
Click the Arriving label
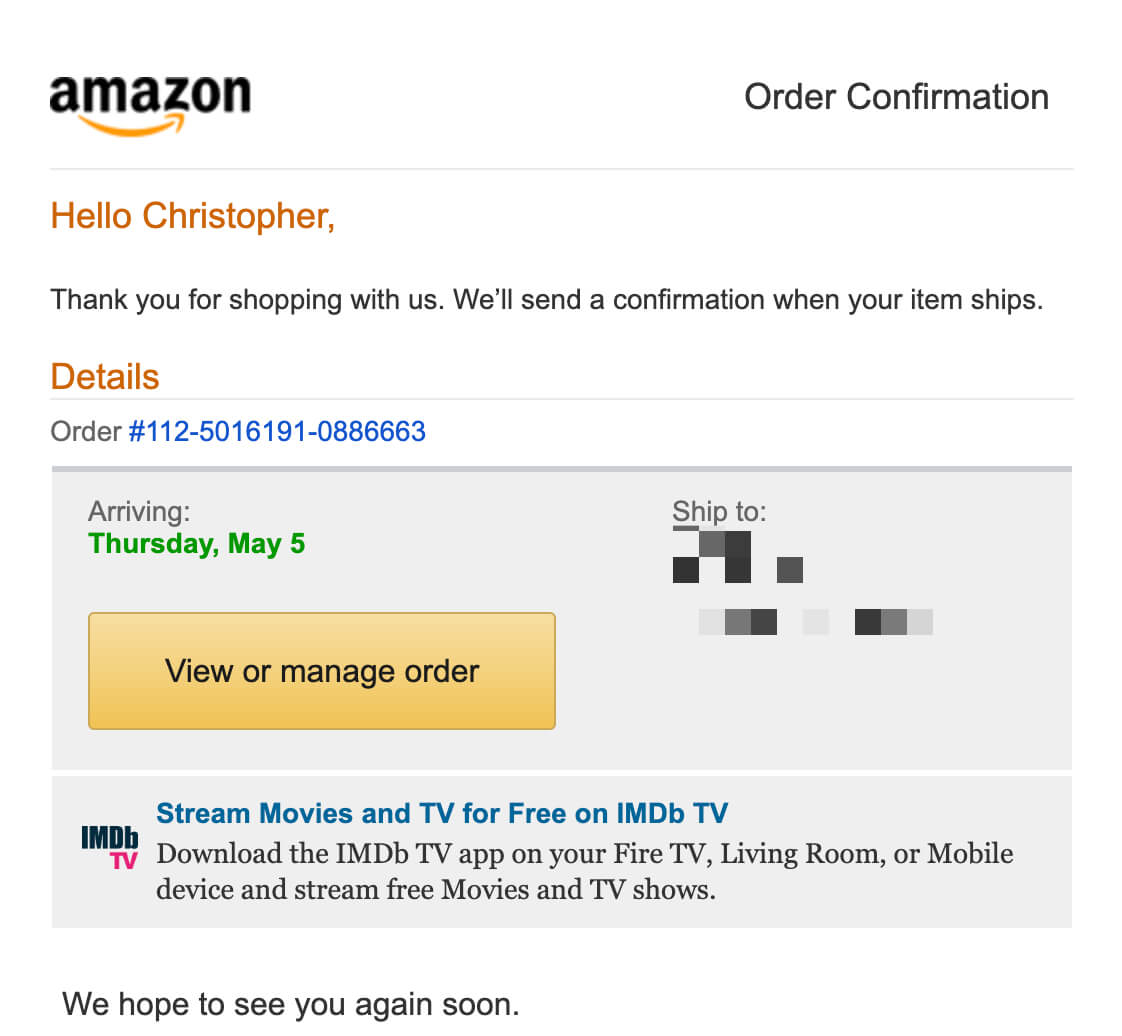[x=138, y=512]
